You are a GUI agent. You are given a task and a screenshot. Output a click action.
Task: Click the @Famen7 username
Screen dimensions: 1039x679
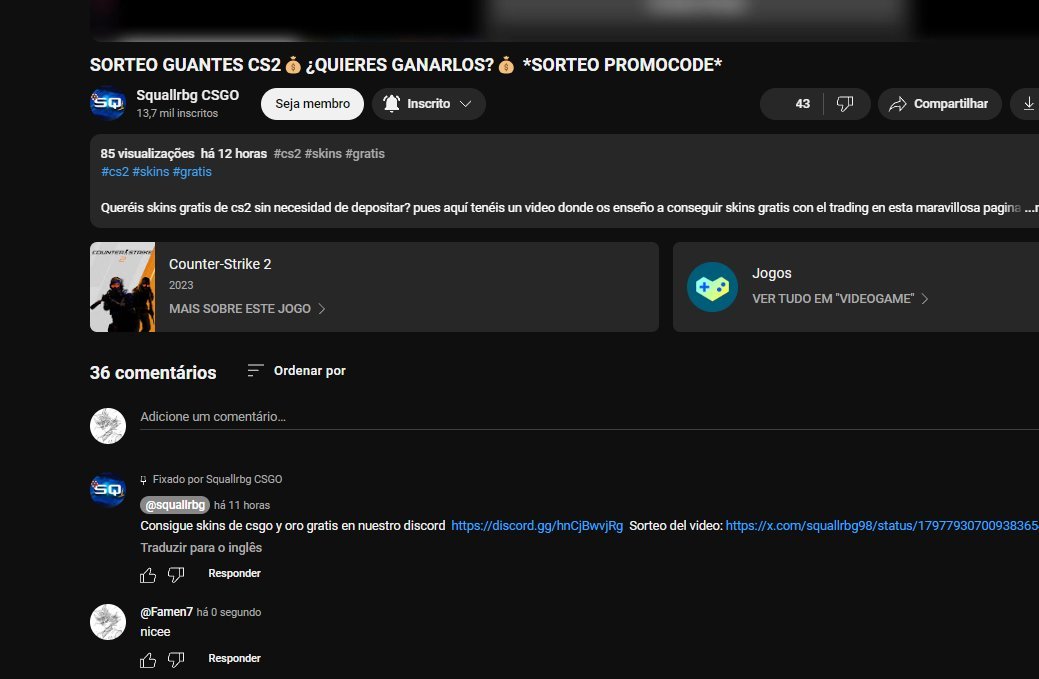coord(166,612)
